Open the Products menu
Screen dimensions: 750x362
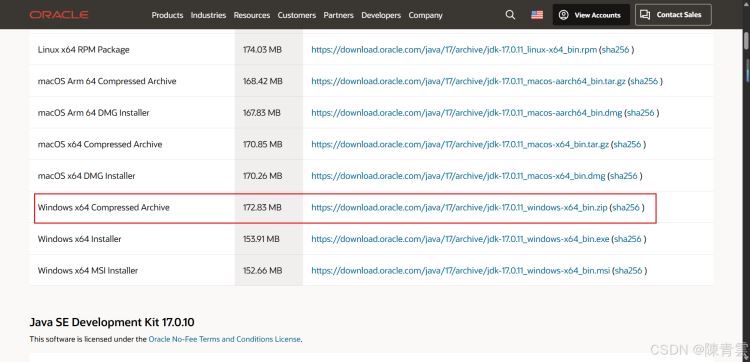[167, 15]
